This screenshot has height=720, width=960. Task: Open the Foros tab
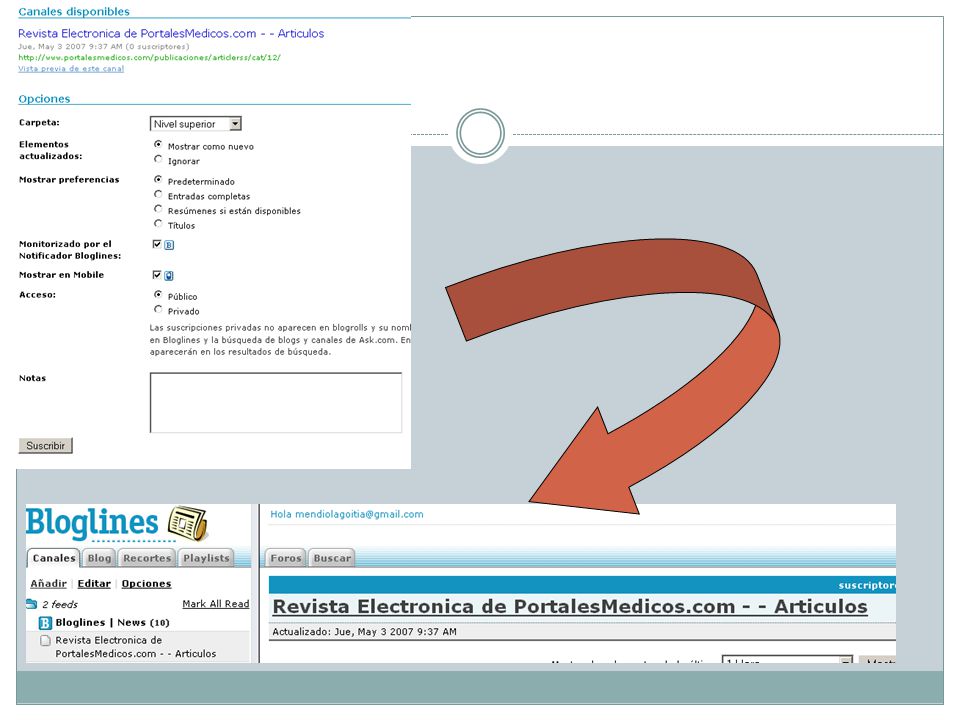coord(286,558)
